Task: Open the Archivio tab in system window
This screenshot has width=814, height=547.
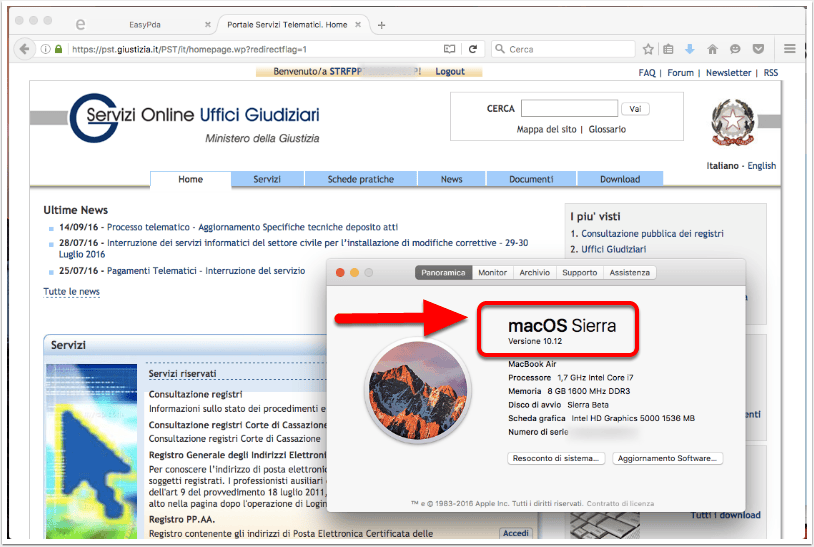Action: pos(534,272)
